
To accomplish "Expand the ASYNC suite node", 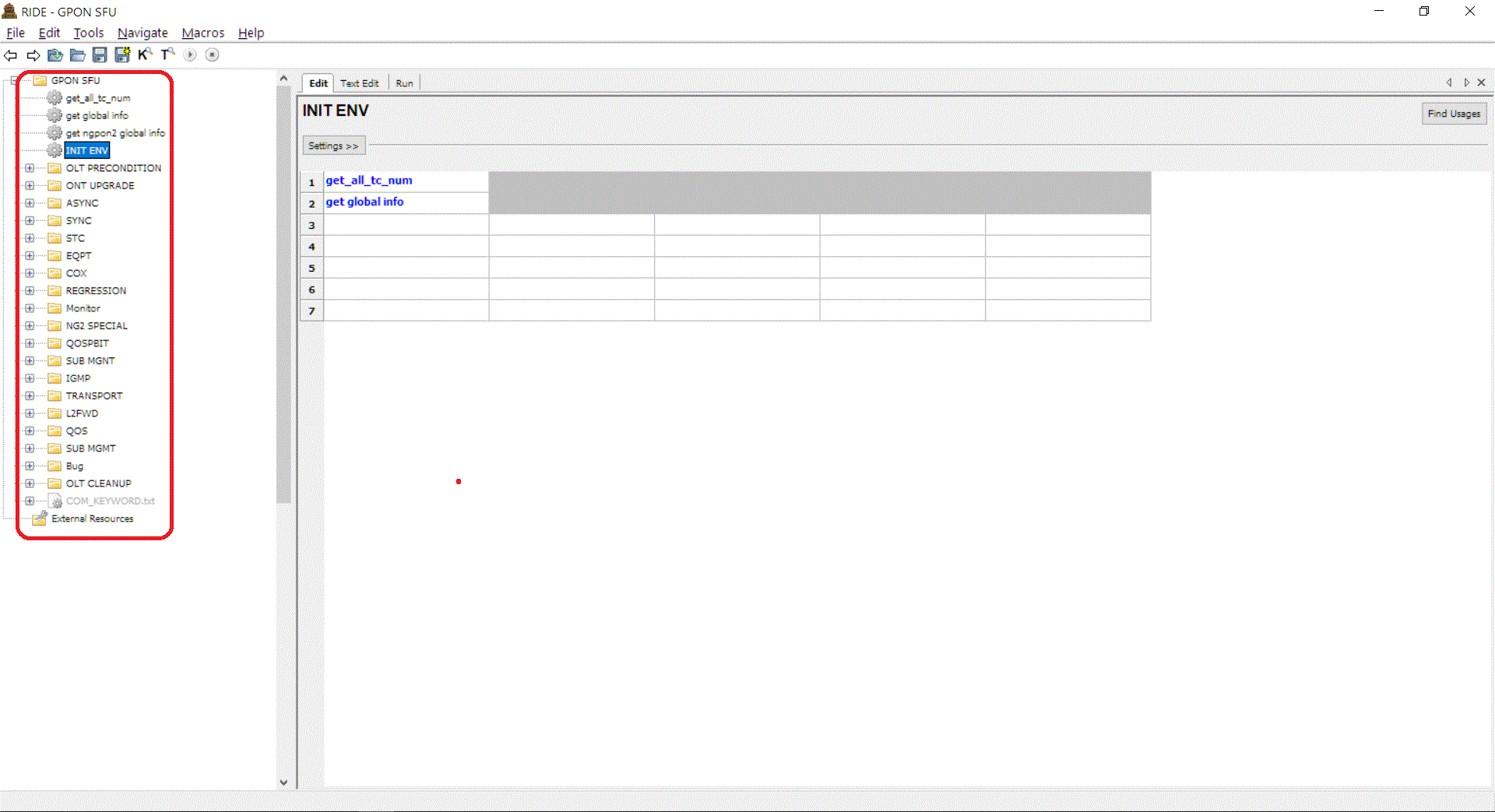I will [x=30, y=203].
